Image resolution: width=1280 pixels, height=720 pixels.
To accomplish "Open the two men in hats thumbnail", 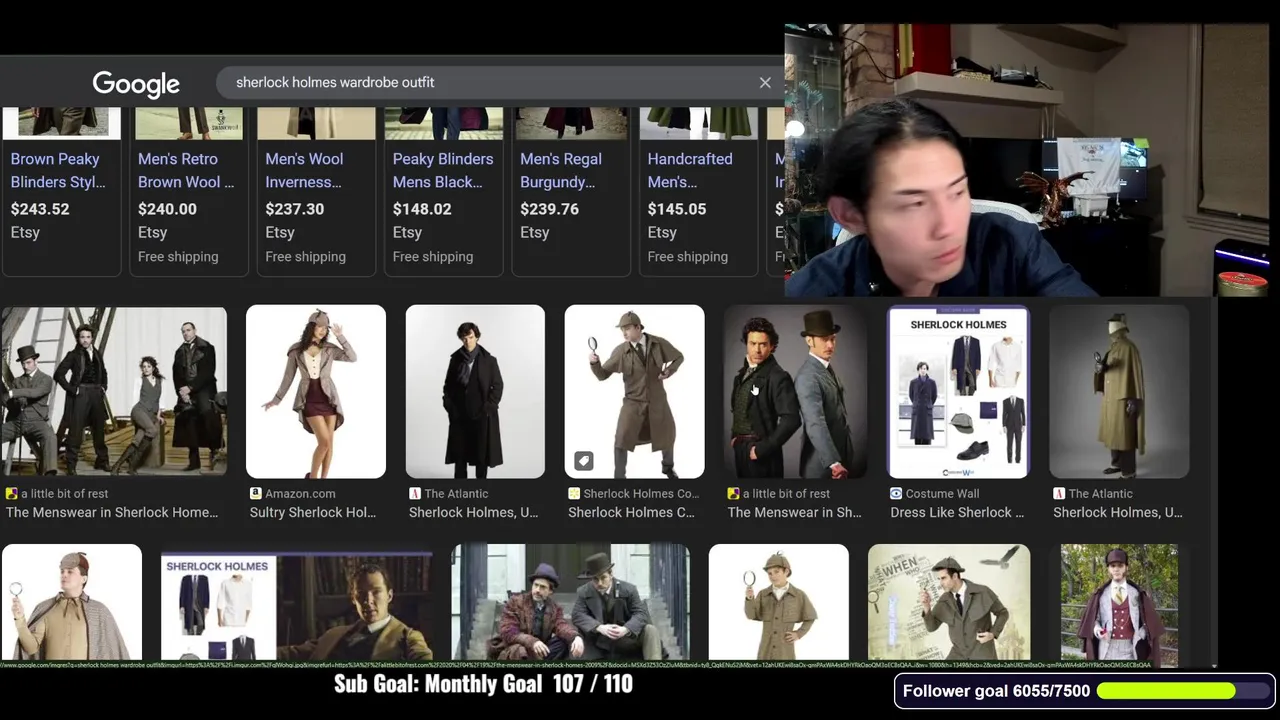I will click(x=795, y=391).
